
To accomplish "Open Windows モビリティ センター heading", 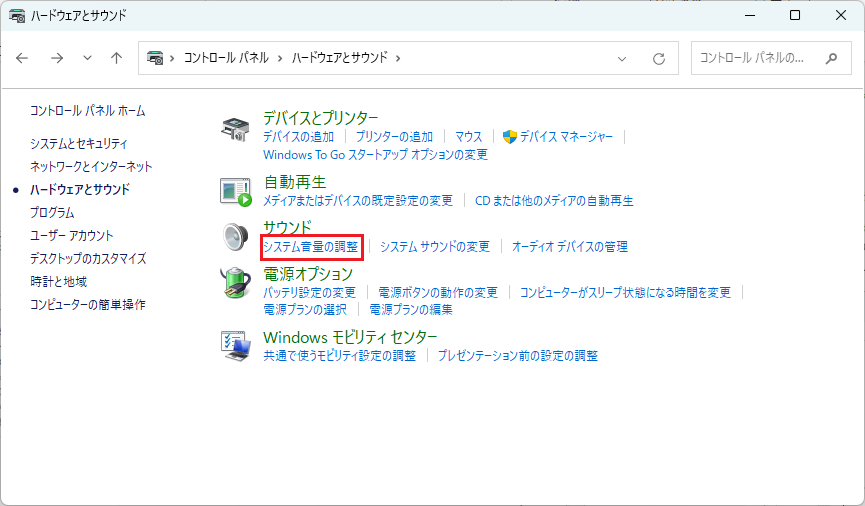I will click(x=350, y=337).
